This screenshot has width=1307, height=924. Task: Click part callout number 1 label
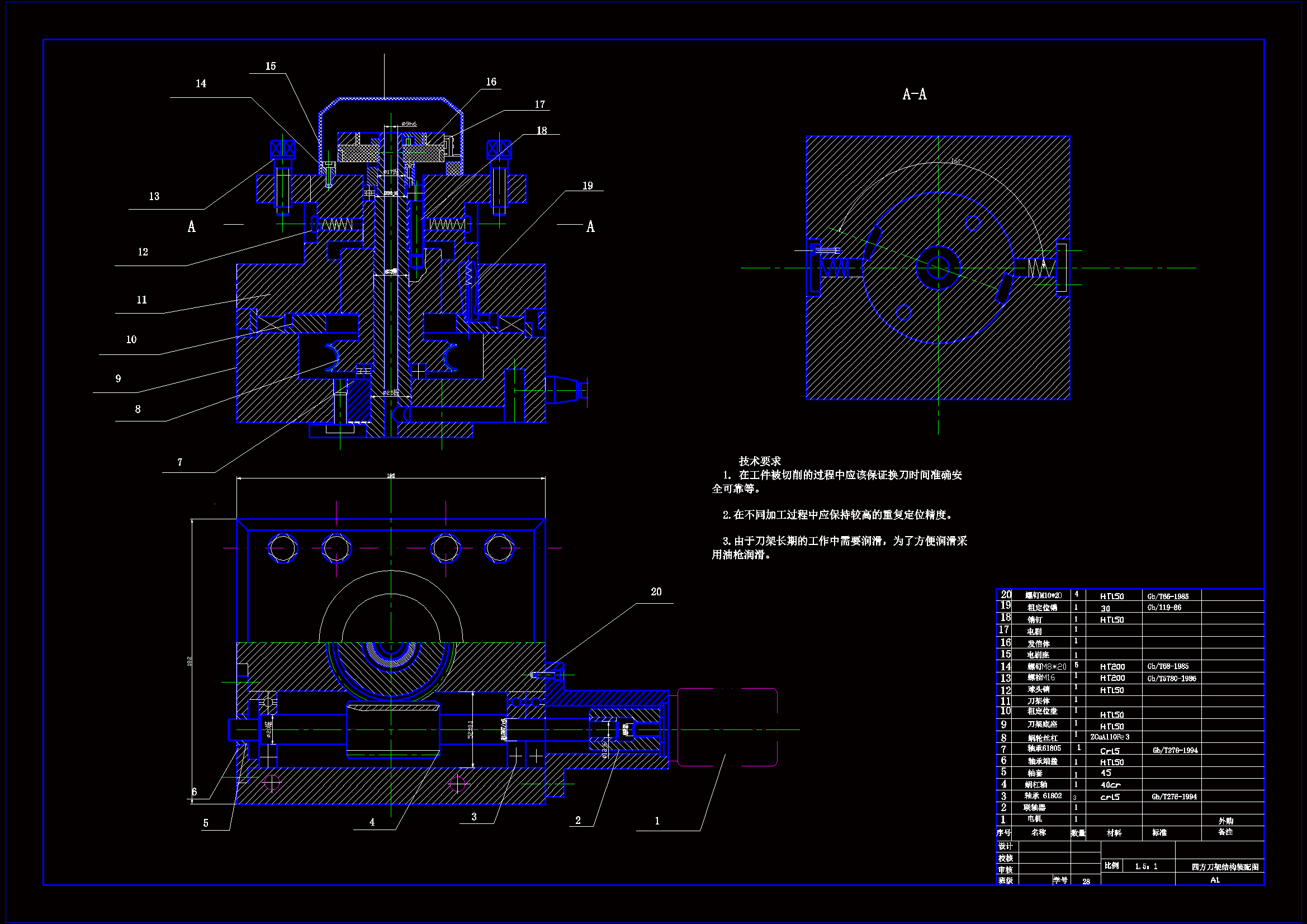click(x=657, y=821)
